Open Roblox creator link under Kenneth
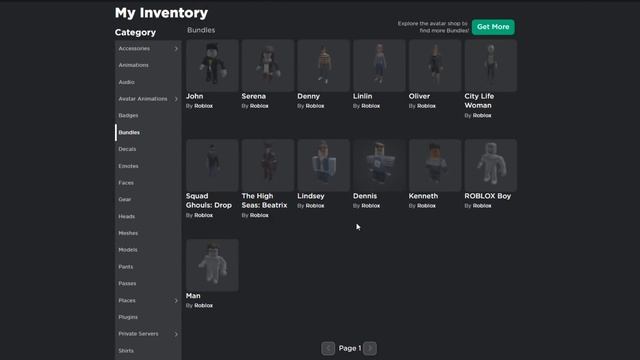640x360 pixels. click(426, 206)
